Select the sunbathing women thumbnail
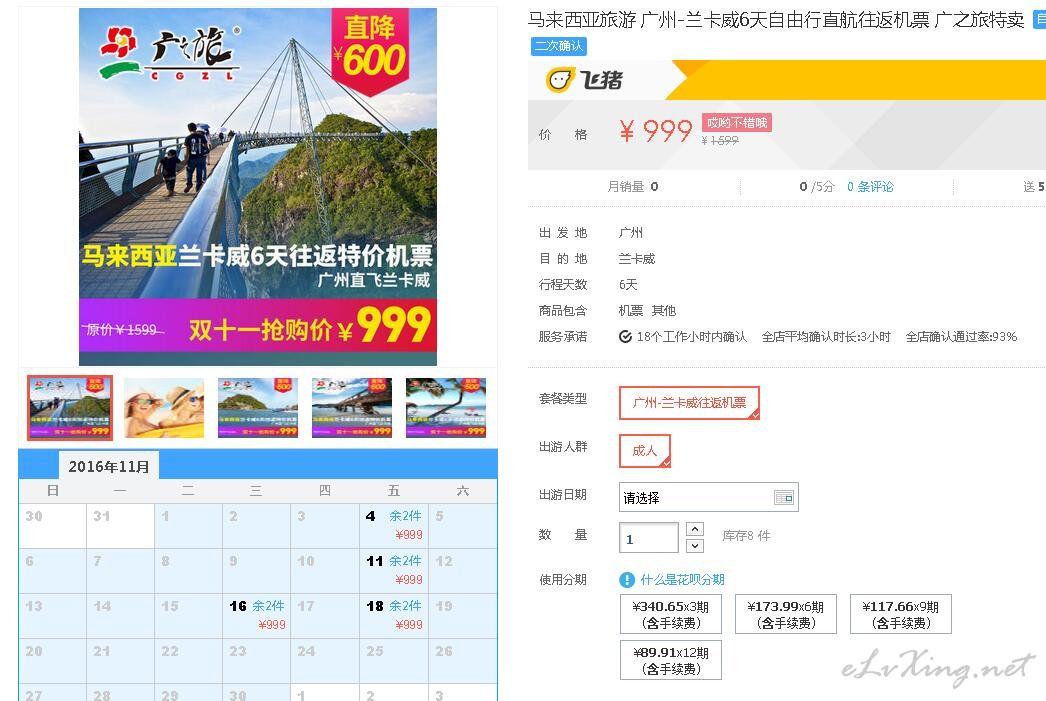The height and width of the screenshot is (701, 1046). [164, 408]
